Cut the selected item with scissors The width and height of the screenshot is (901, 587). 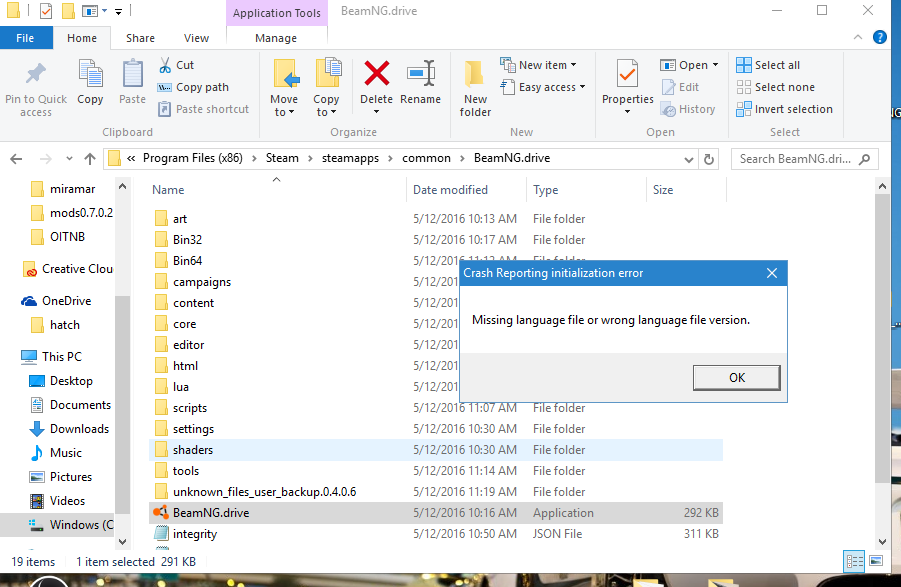tap(176, 65)
